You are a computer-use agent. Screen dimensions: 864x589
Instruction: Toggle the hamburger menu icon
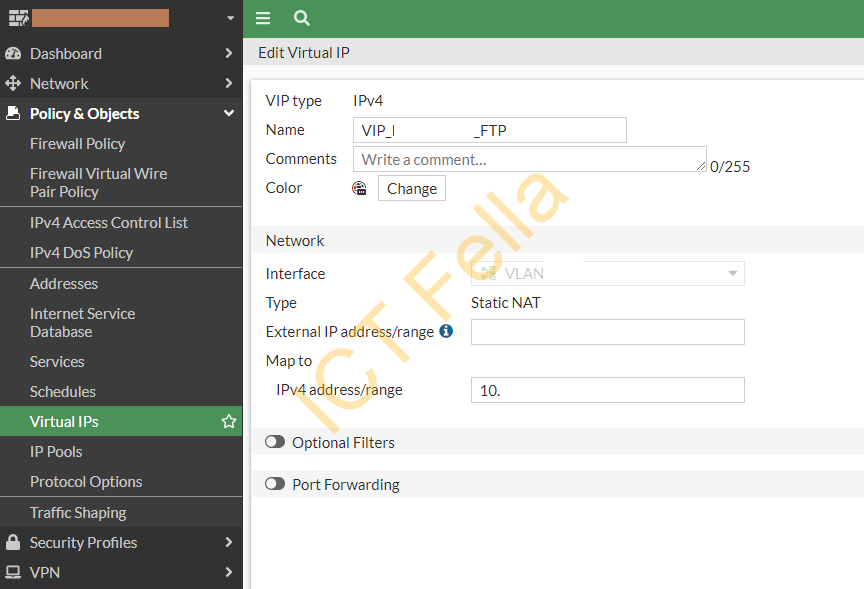coord(263,18)
